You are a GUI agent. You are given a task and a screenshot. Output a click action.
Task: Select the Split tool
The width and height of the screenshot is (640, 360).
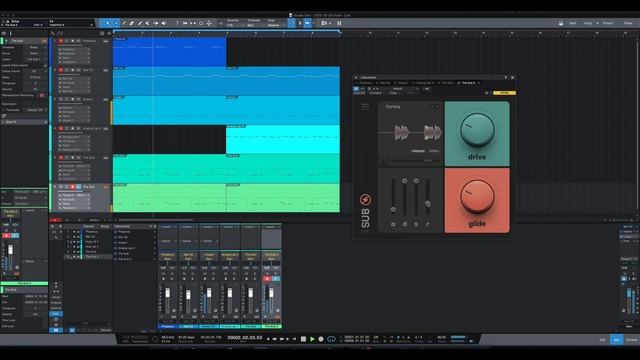pos(124,23)
